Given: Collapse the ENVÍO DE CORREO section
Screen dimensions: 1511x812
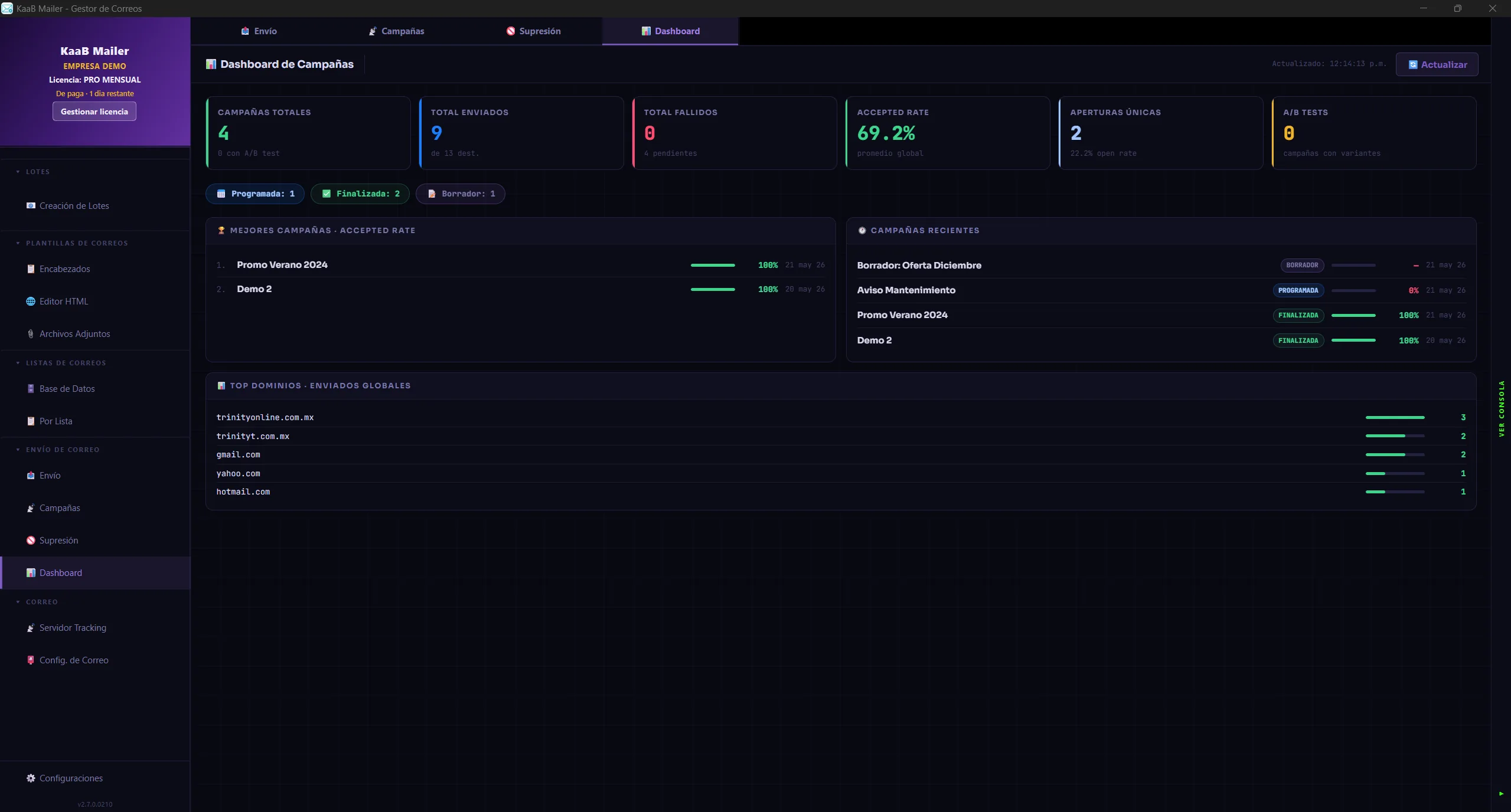Looking at the screenshot, I should click(x=58, y=450).
